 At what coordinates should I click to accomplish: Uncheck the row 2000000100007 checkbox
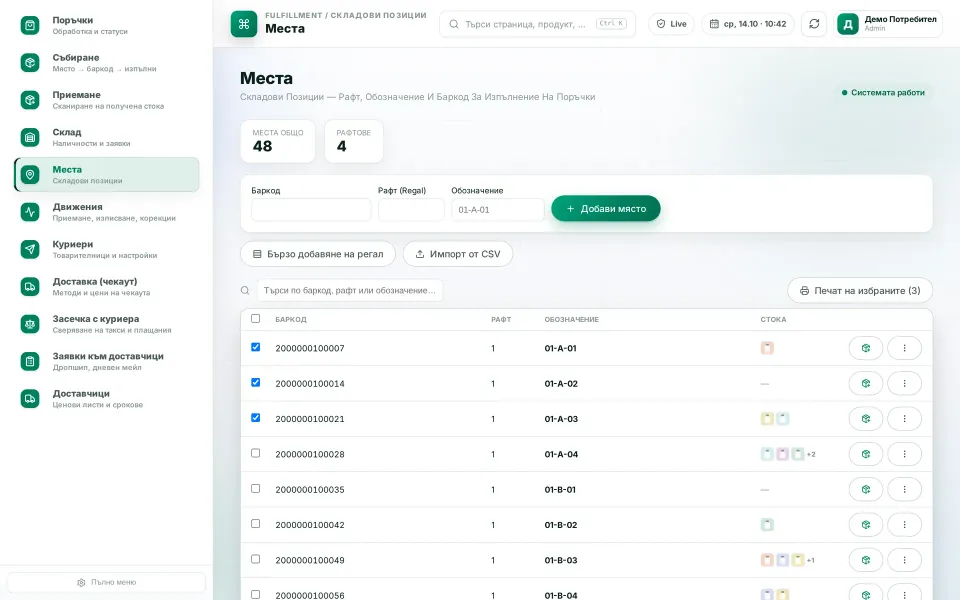tap(255, 347)
